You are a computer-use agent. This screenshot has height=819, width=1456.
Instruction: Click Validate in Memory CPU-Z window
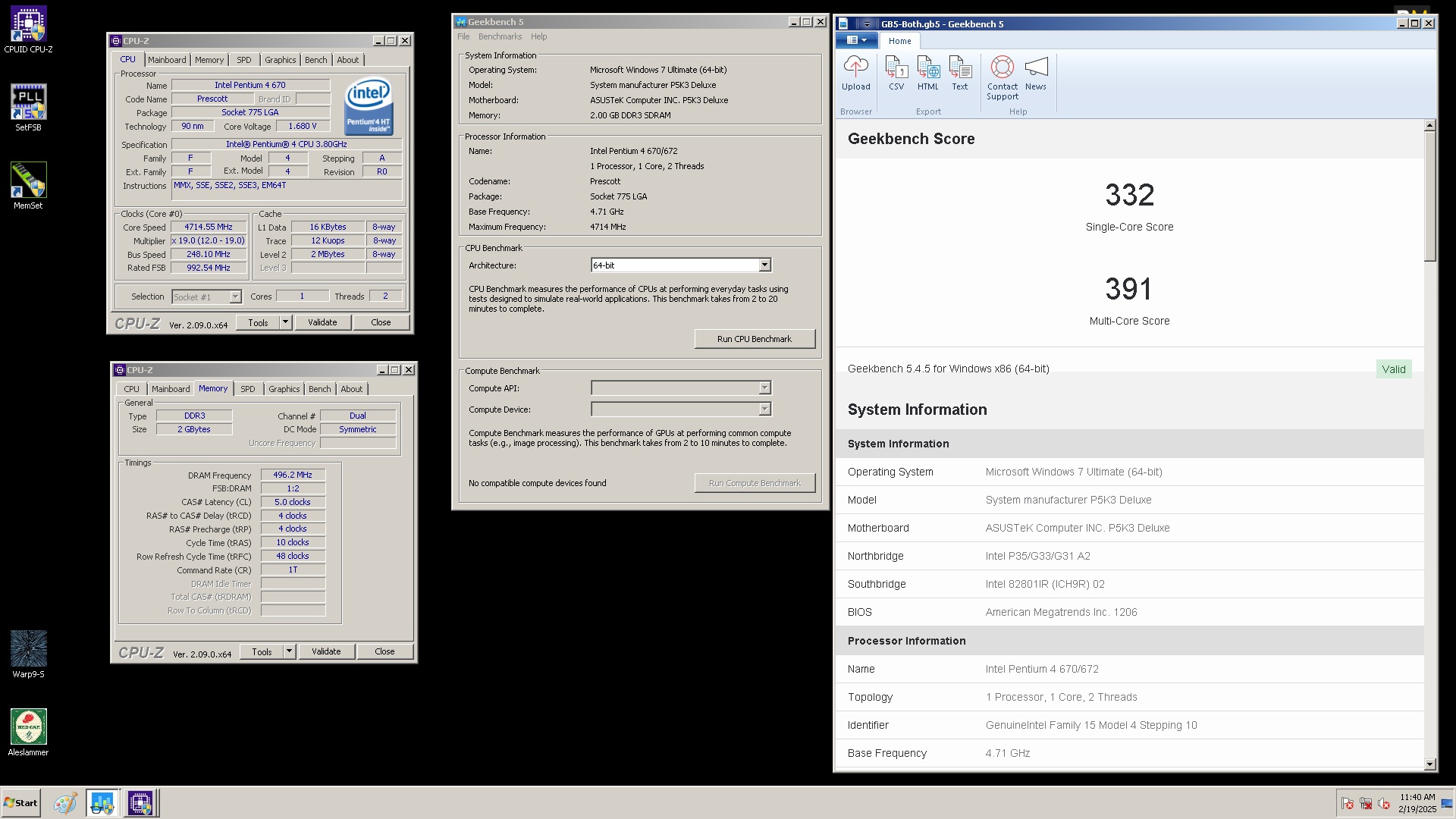pos(326,651)
